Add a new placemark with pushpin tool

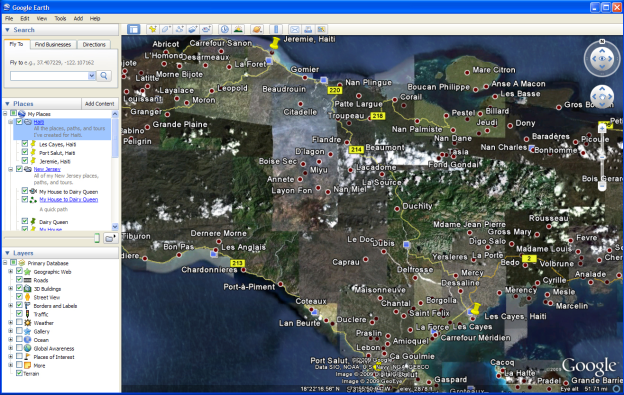(152, 29)
